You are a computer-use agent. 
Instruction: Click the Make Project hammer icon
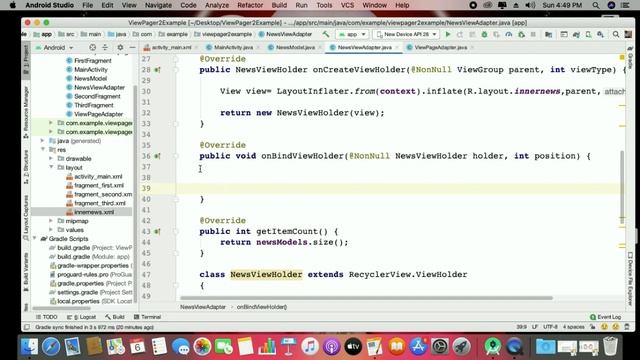point(326,34)
